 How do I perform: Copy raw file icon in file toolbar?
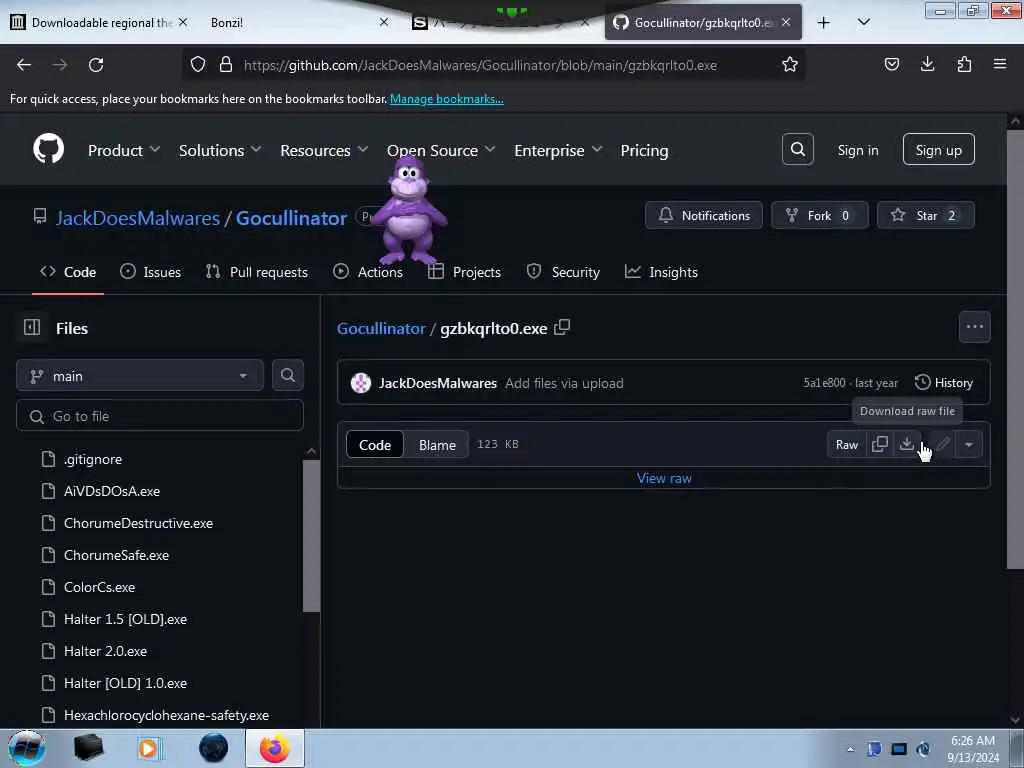(x=880, y=444)
